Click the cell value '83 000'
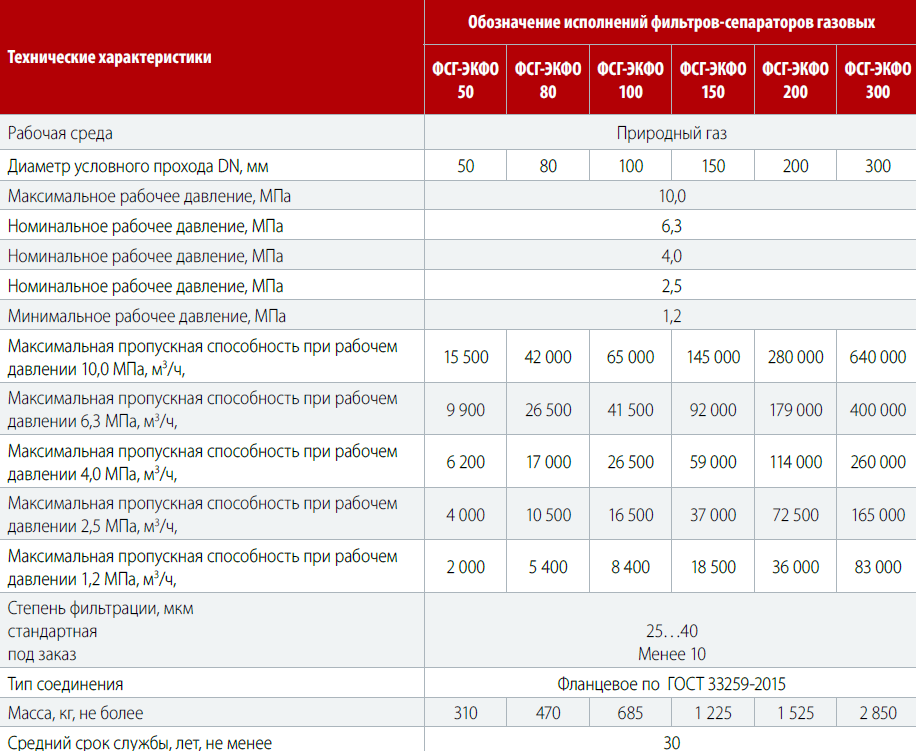Screen dimensions: 916x751 click(877, 567)
